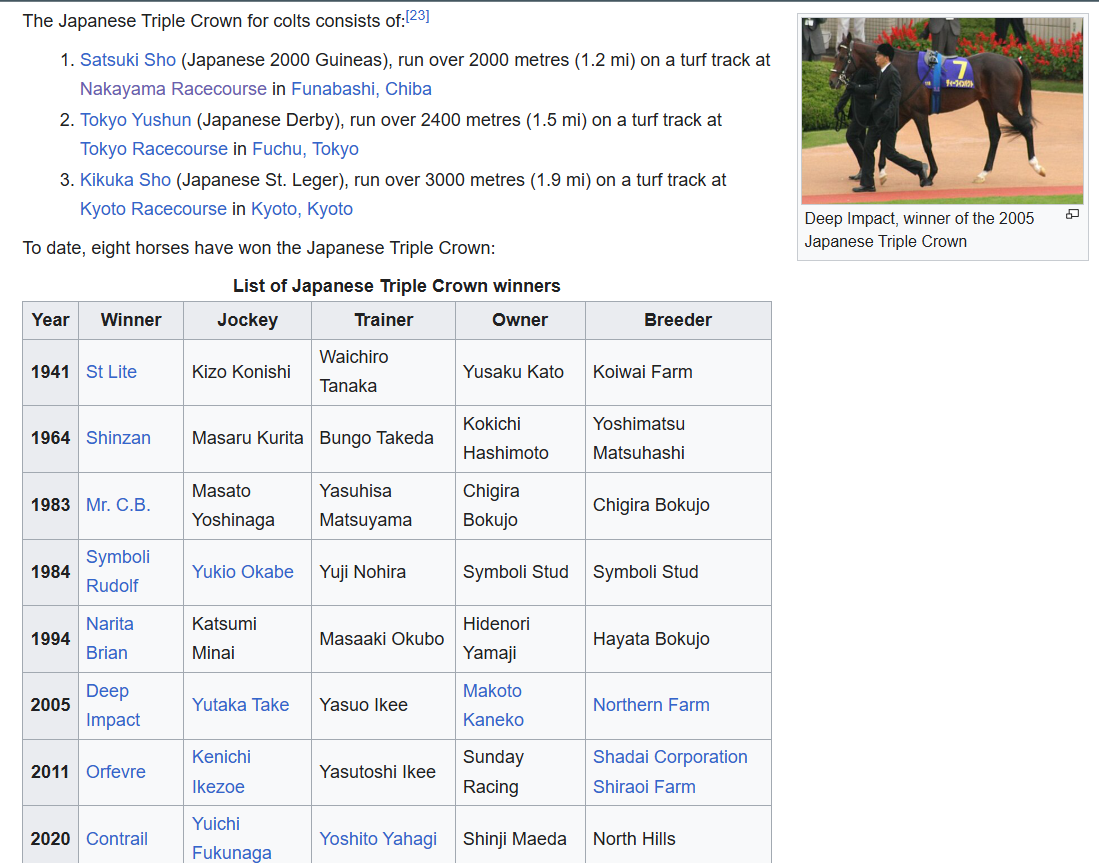Select the 1941 year cell
Image resolution: width=1099 pixels, height=863 pixels.
pyautogui.click(x=50, y=372)
